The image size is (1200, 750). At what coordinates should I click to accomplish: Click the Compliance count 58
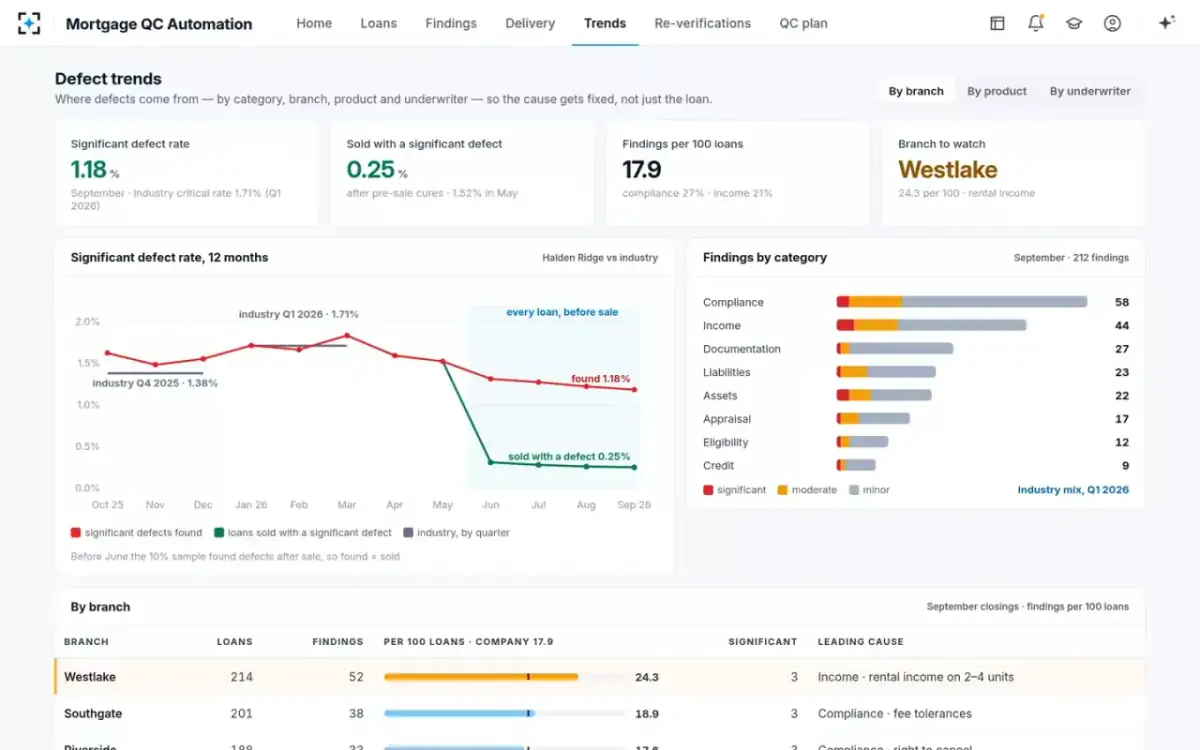(x=1122, y=302)
